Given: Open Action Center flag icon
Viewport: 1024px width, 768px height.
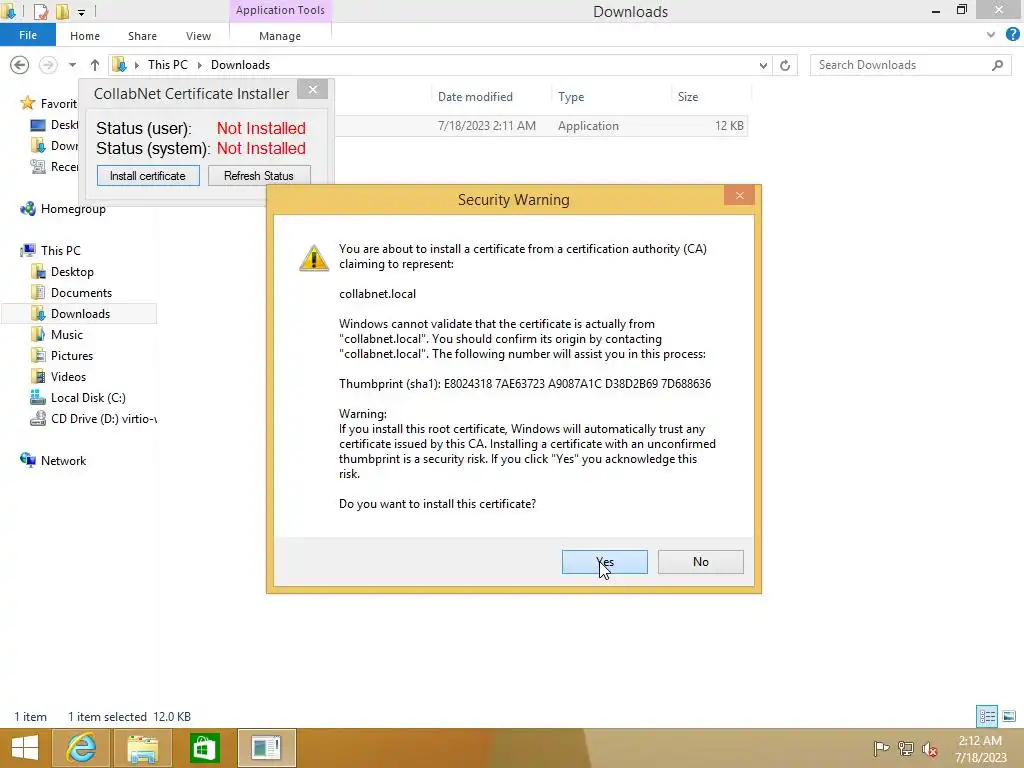Looking at the screenshot, I should pos(881,748).
